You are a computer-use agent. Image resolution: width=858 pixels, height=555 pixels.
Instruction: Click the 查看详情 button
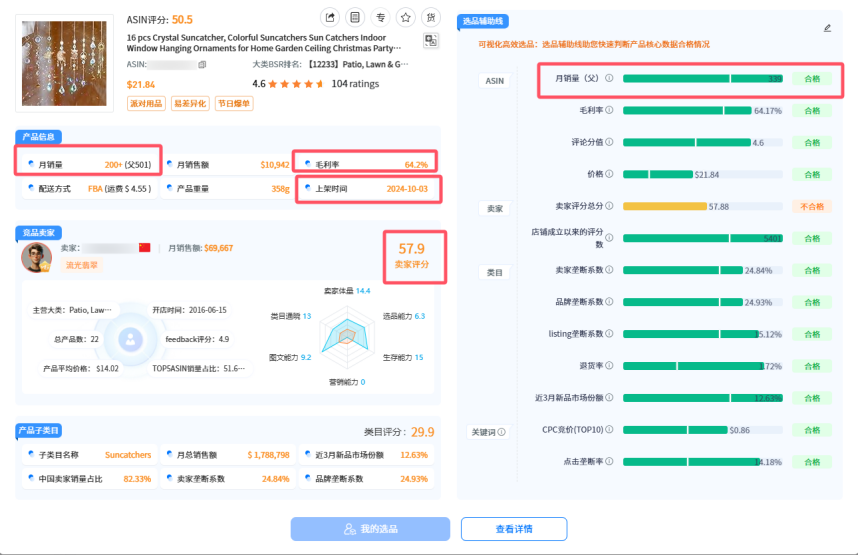tap(514, 529)
